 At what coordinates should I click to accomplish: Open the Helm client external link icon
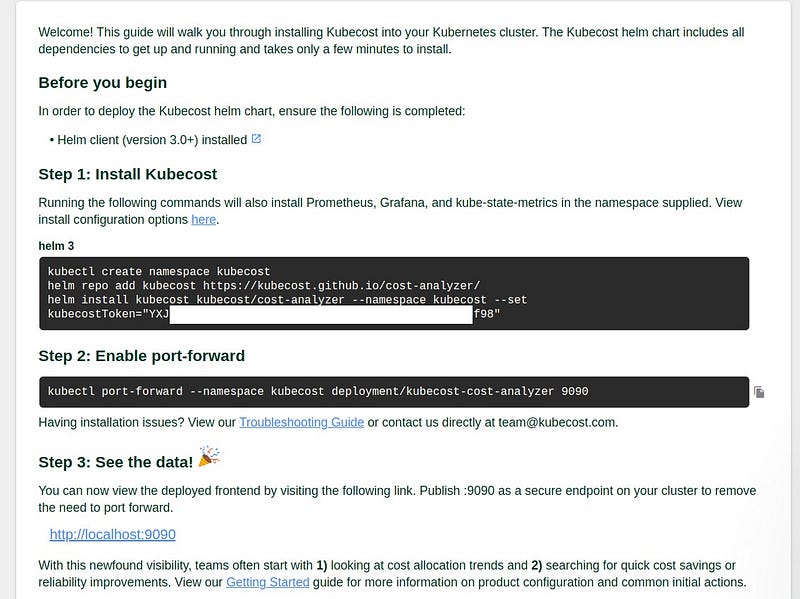(256, 139)
